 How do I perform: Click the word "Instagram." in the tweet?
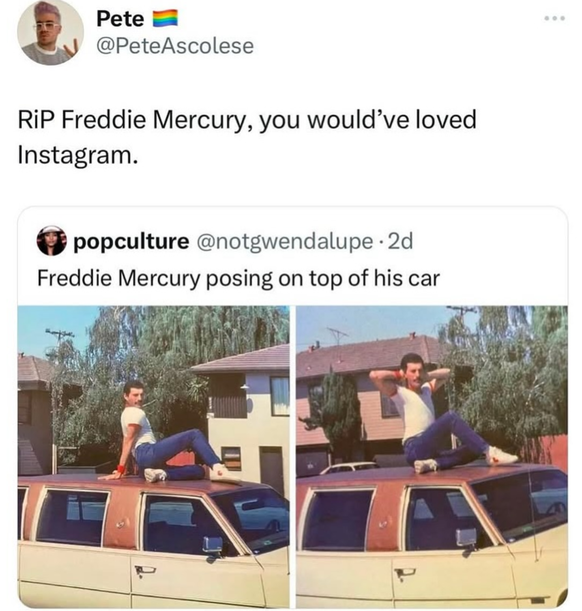coord(78,155)
